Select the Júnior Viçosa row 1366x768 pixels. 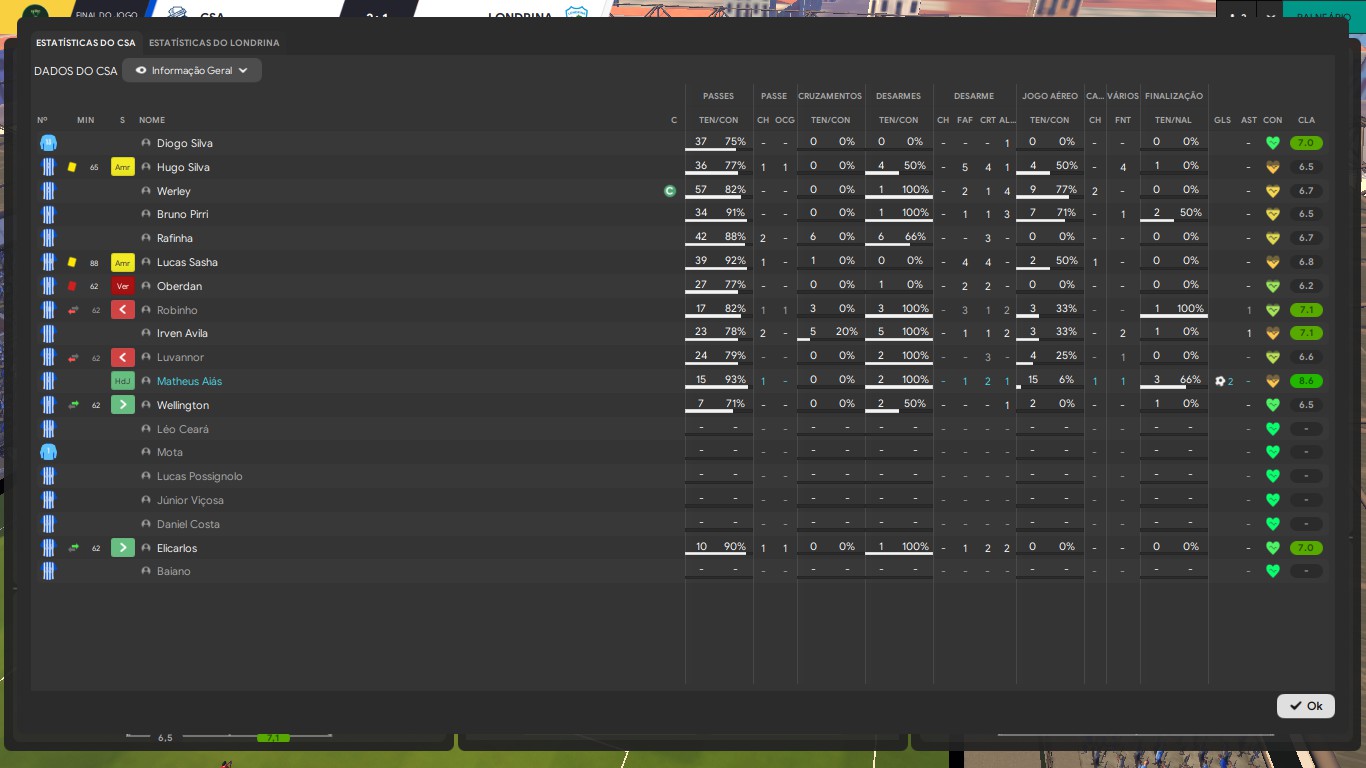[682, 500]
